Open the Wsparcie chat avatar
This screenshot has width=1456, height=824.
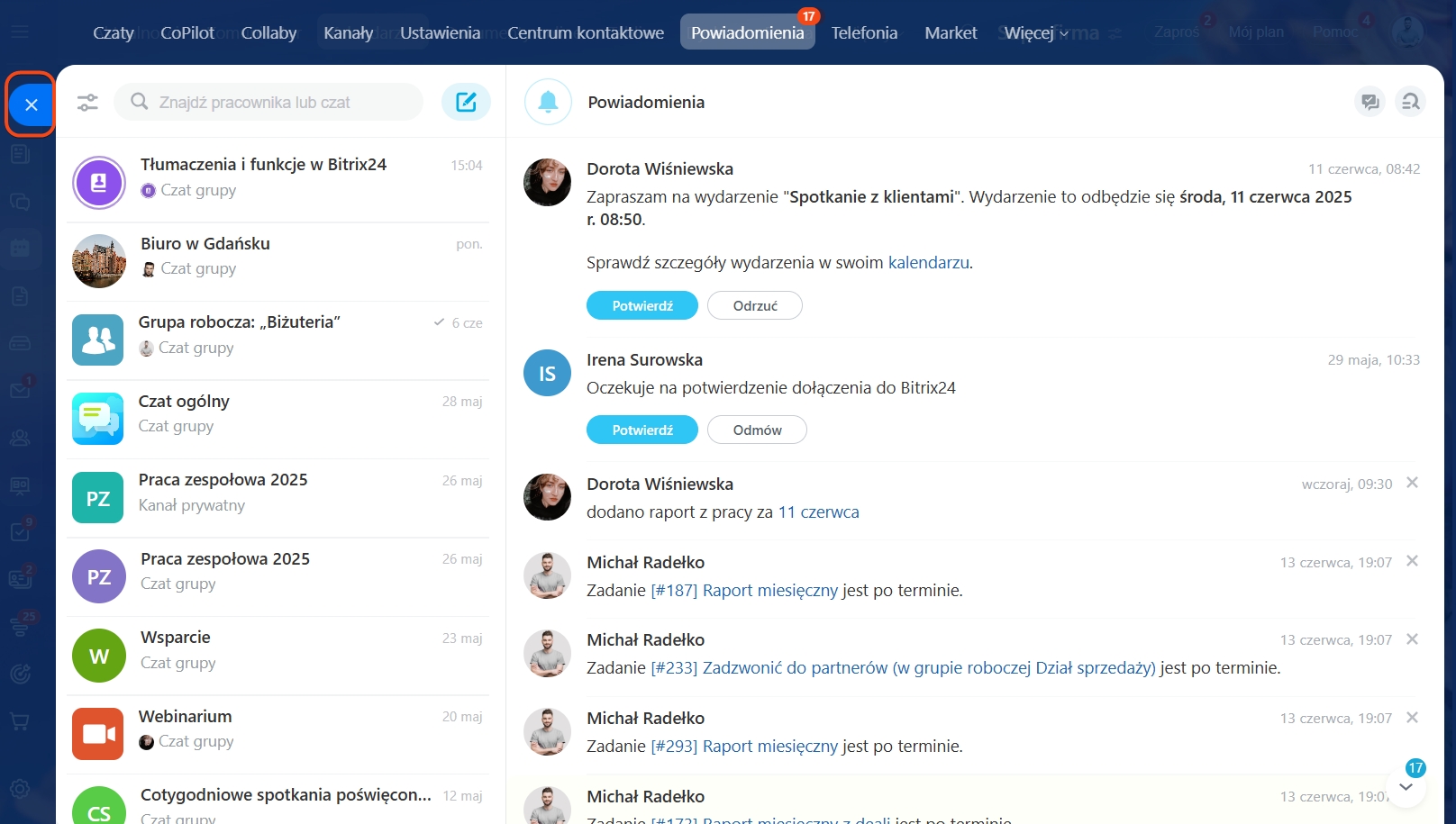click(x=99, y=656)
